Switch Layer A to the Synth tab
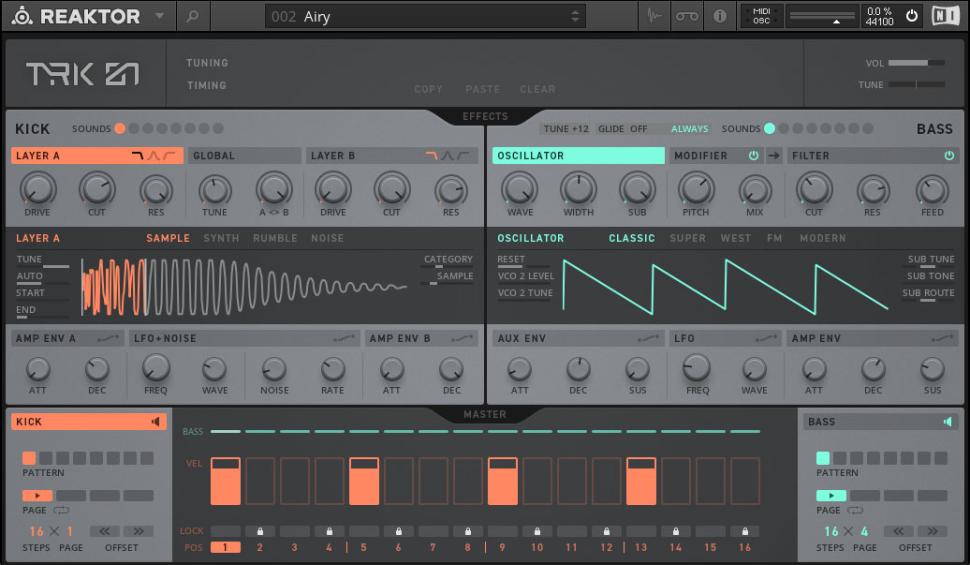The width and height of the screenshot is (970, 565). pos(221,238)
